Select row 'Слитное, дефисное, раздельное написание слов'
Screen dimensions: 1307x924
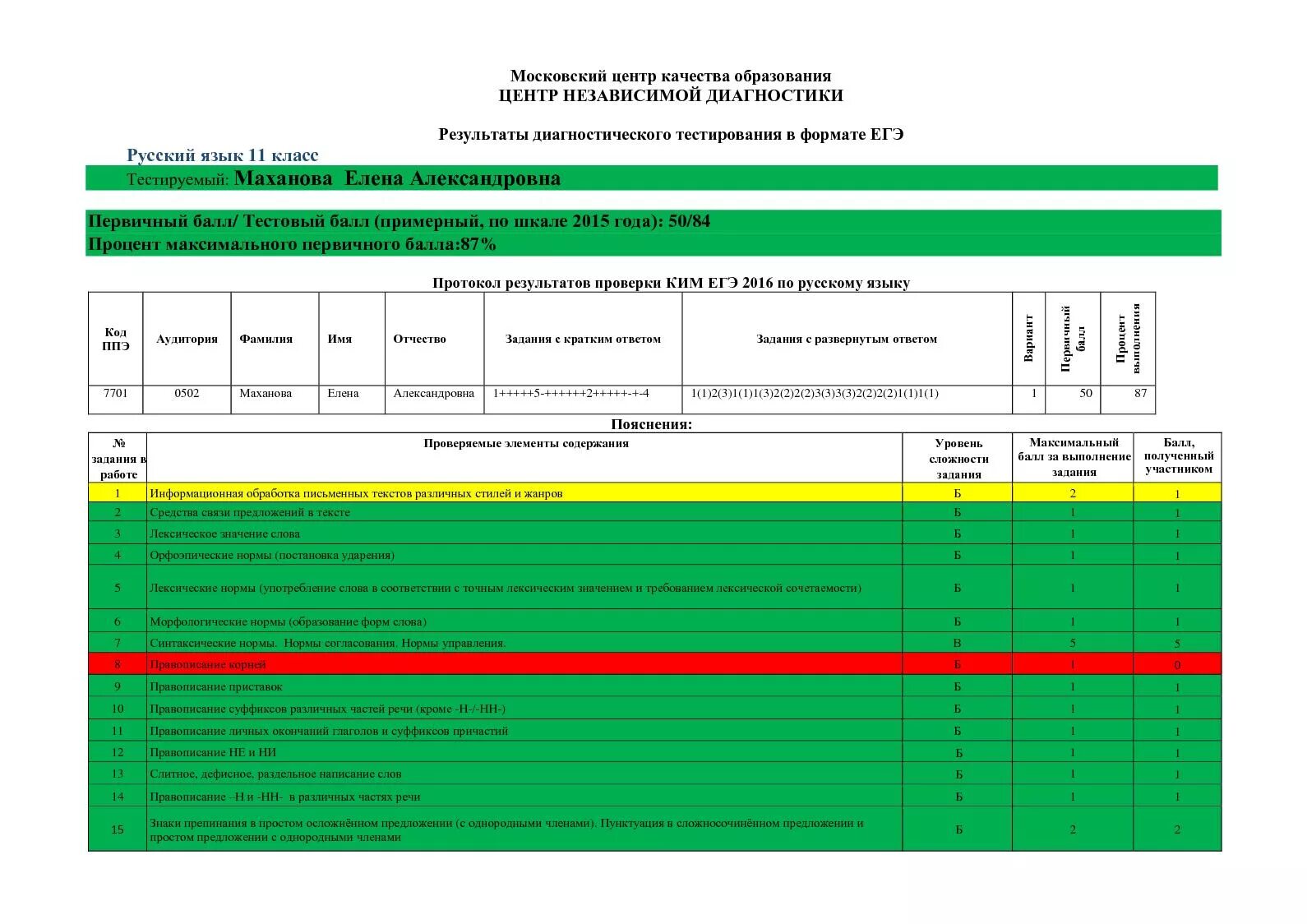pos(655,774)
